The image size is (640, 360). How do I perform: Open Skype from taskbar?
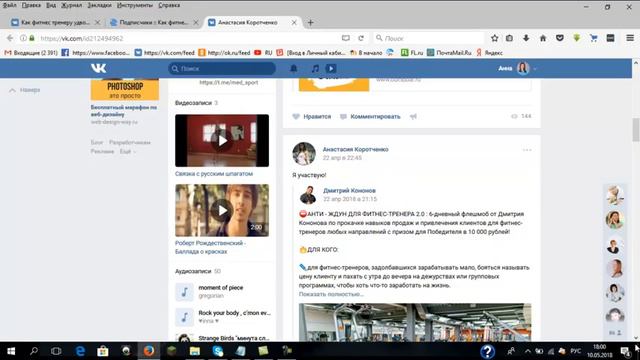(x=218, y=351)
